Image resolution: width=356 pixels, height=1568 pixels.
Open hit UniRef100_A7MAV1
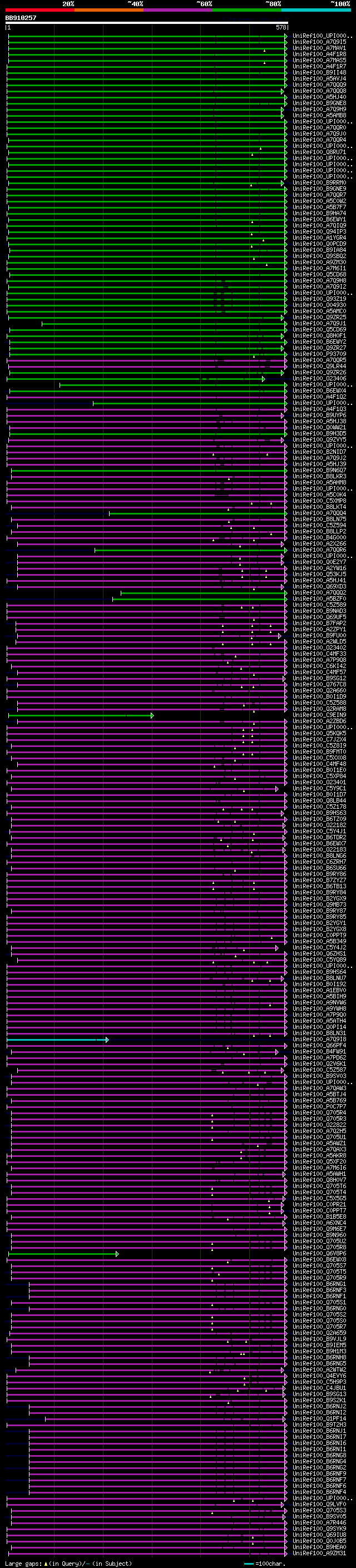319,48
